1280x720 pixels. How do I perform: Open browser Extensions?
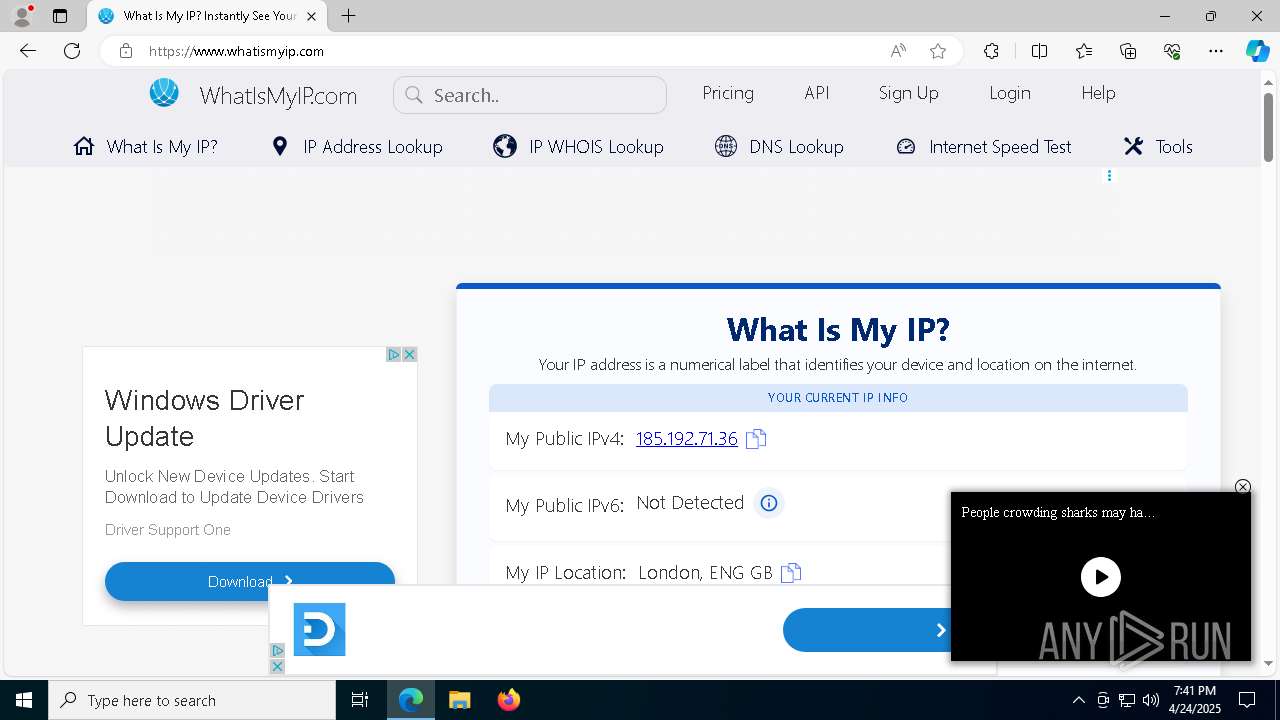[991, 51]
